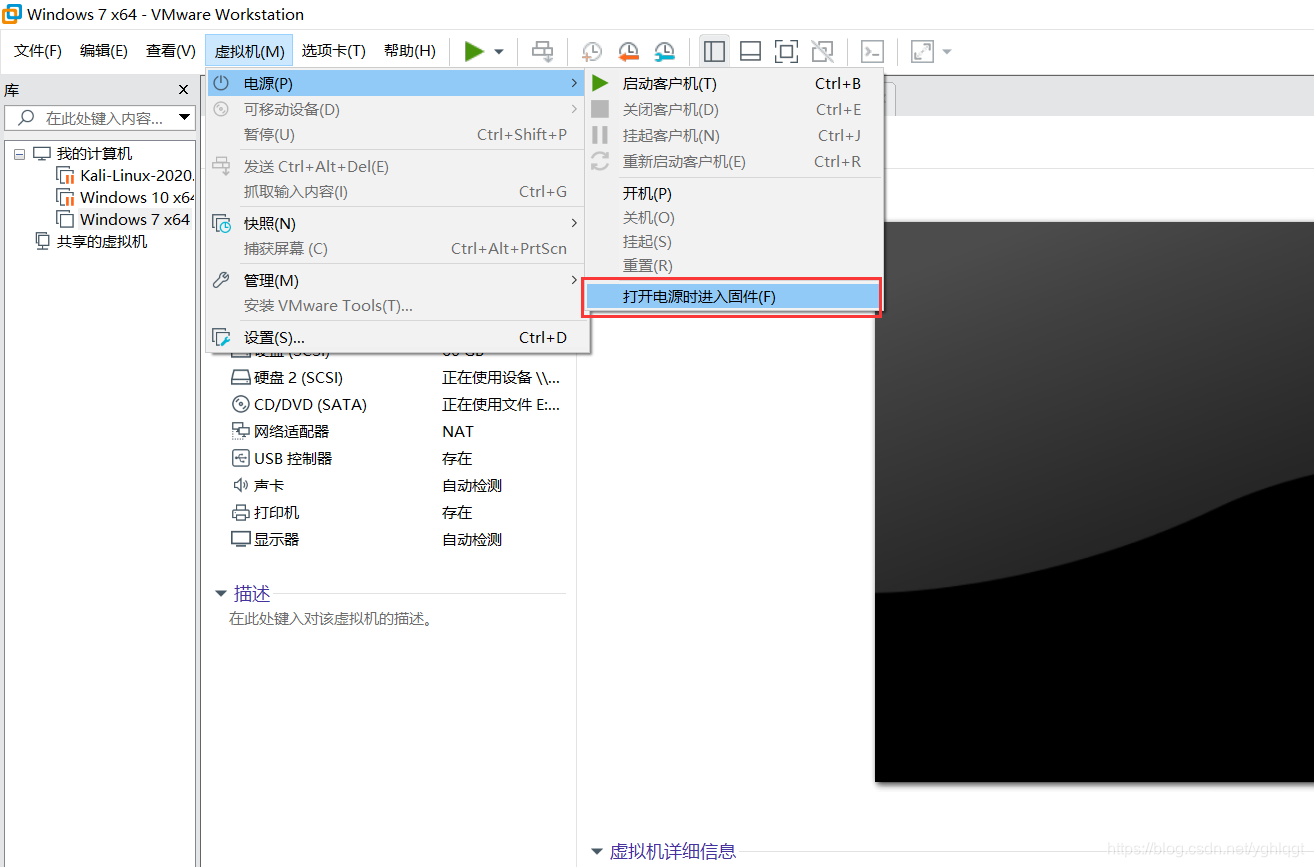
Task: Toggle the library sidebar view icon
Action: (714, 51)
